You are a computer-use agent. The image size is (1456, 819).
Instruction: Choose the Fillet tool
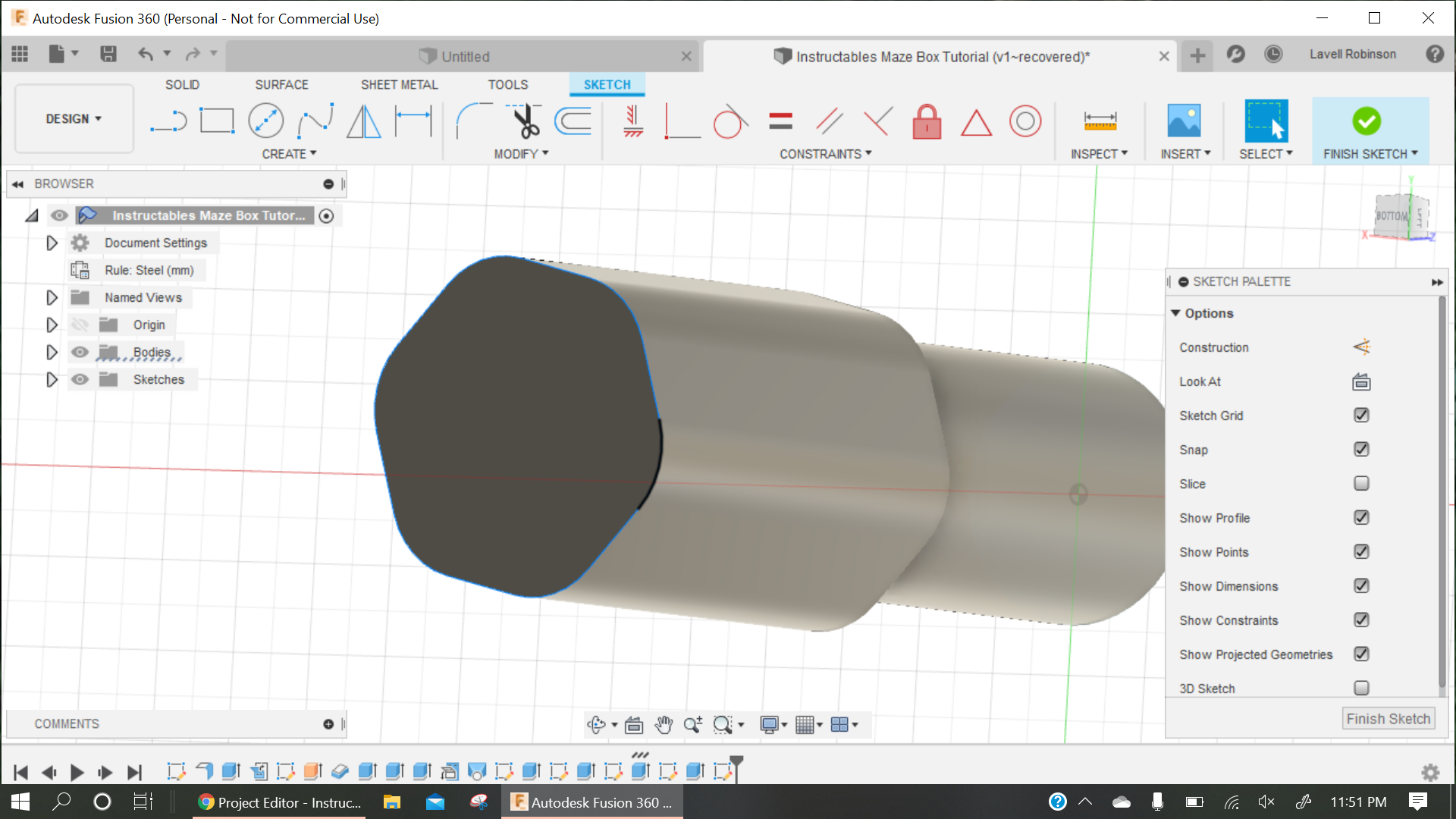click(473, 121)
